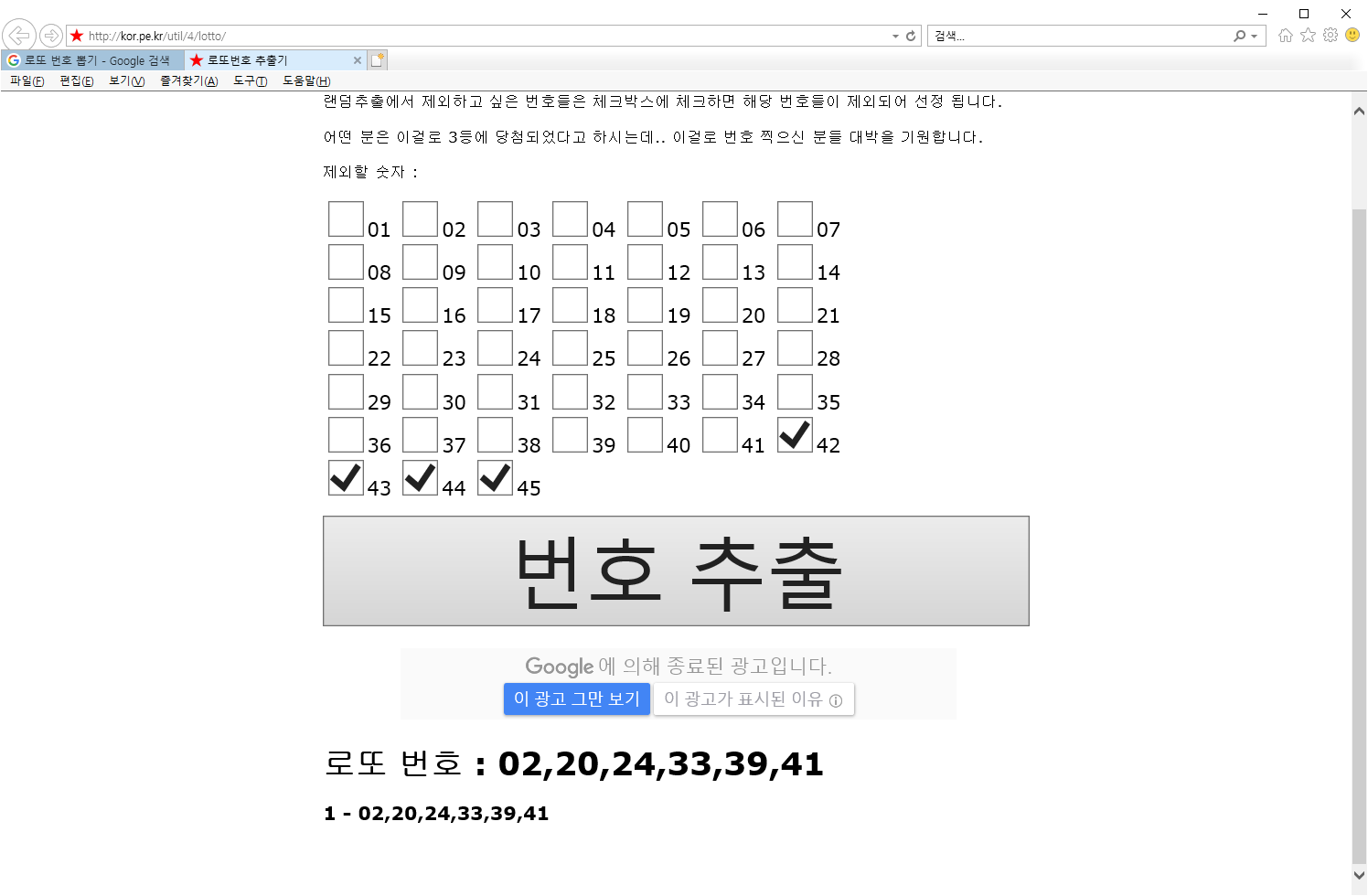Open the Tools gear icon
This screenshot has width=1368, height=896.
(x=1331, y=36)
